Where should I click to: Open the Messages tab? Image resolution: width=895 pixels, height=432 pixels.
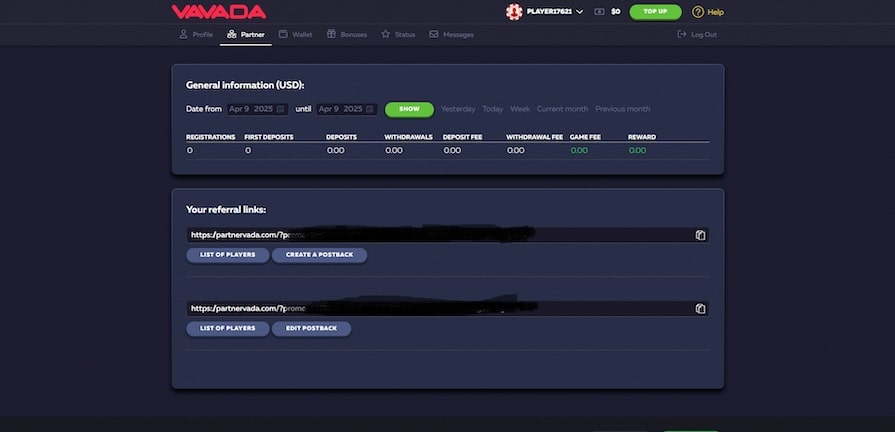(451, 34)
